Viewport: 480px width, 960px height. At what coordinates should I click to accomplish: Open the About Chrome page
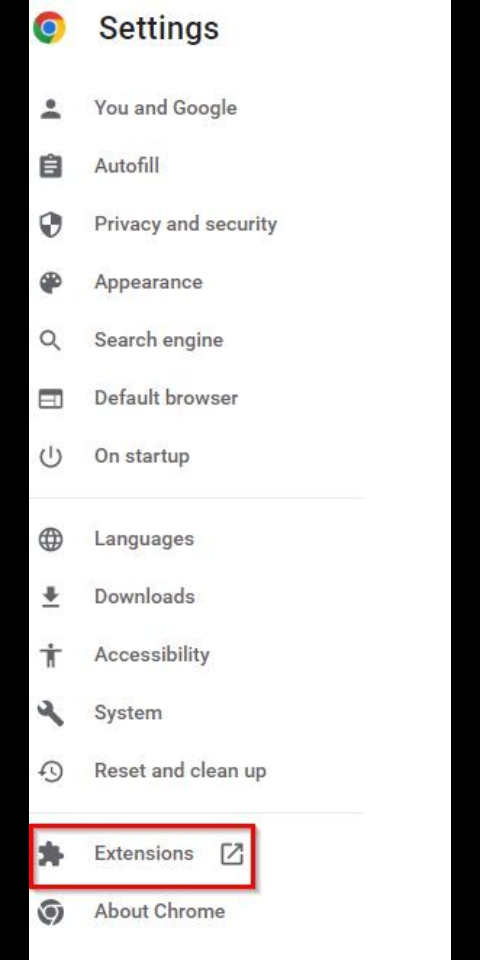[x=159, y=912]
